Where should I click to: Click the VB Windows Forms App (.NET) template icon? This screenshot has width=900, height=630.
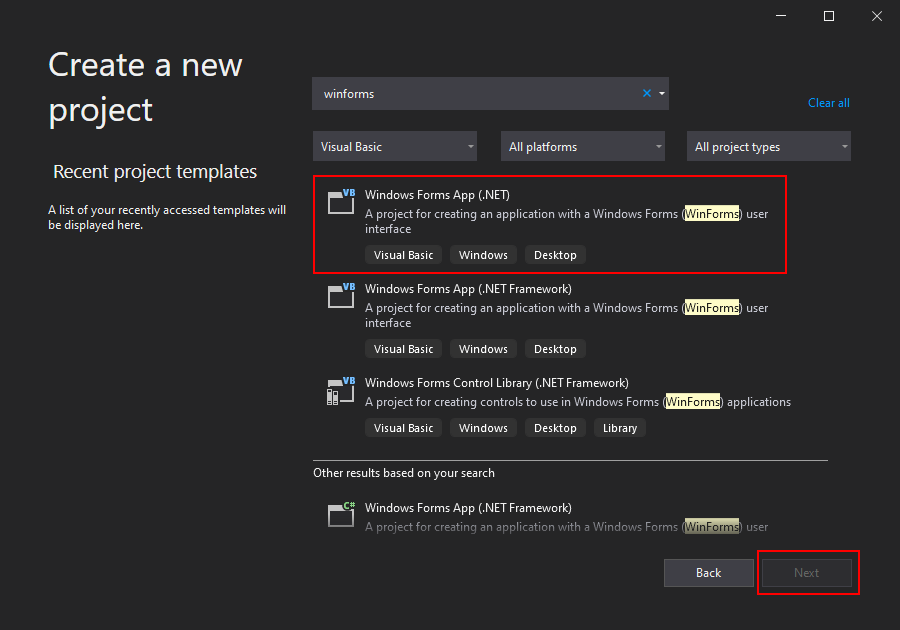(x=341, y=201)
